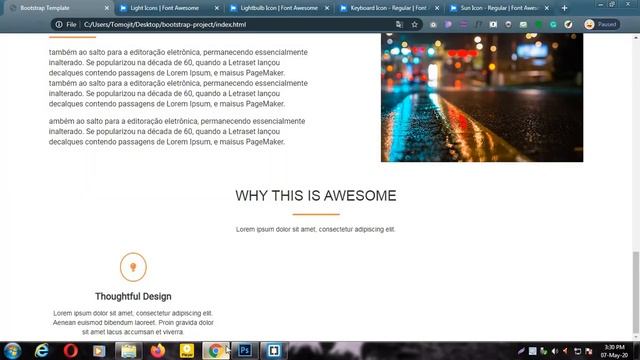Image resolution: width=640 pixels, height=360 pixels.
Task: Close the Keyboard Icon tab
Action: pyautogui.click(x=437, y=8)
